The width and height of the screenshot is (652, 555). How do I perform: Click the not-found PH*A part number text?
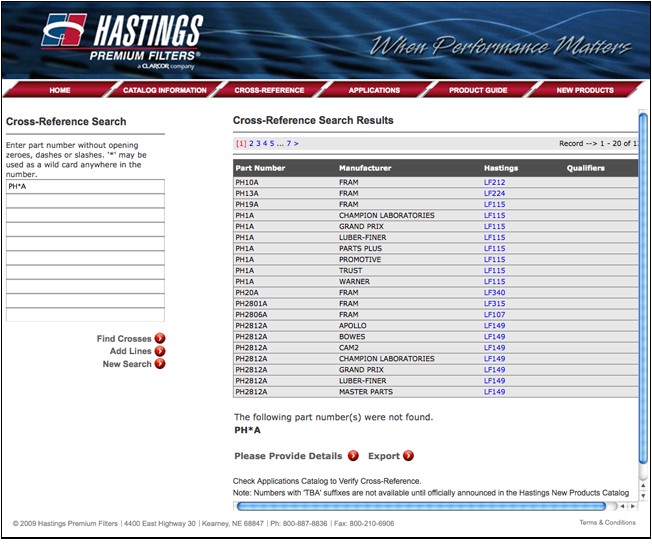tap(247, 430)
